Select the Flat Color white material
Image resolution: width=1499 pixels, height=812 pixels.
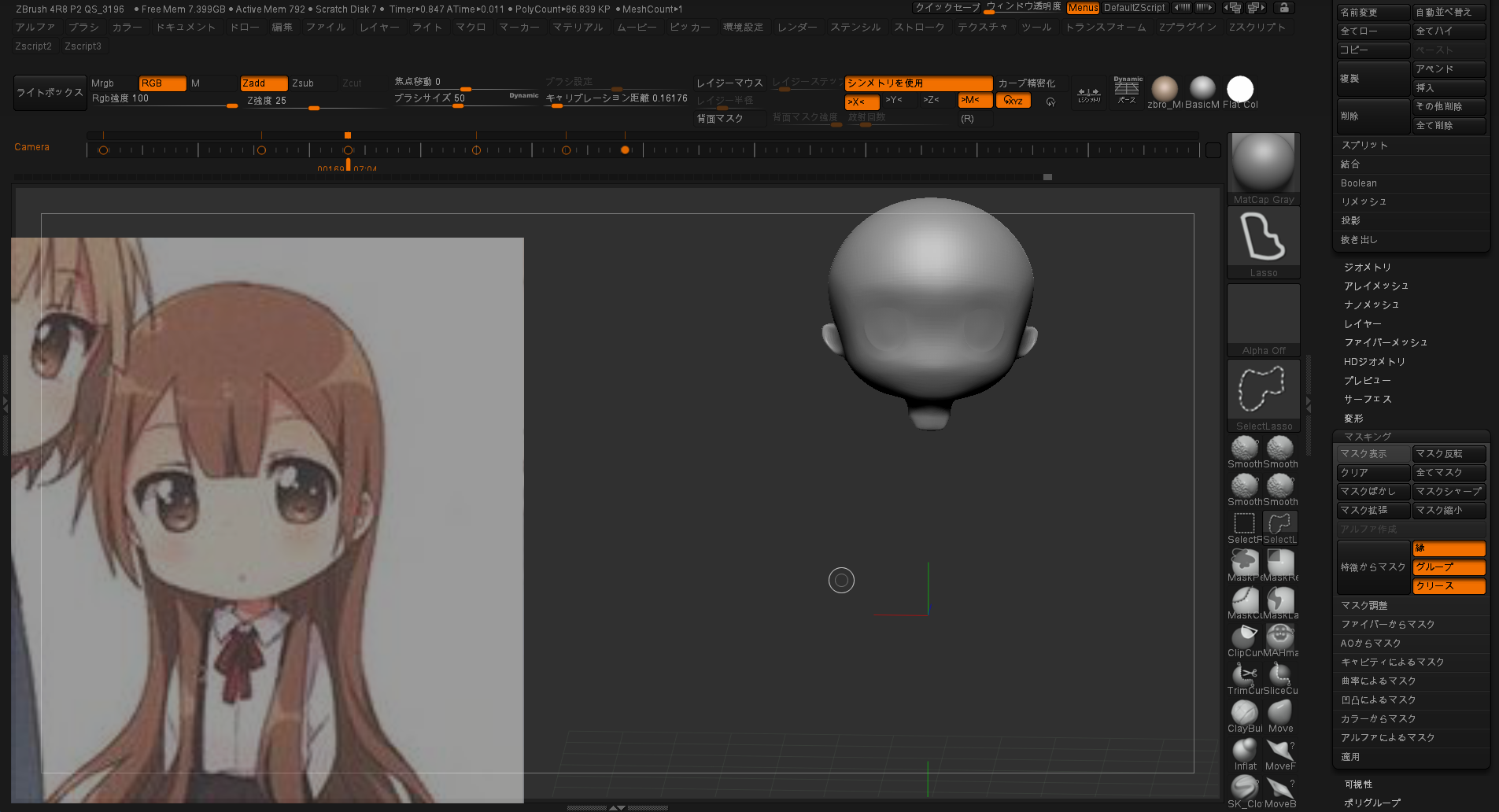pyautogui.click(x=1240, y=89)
